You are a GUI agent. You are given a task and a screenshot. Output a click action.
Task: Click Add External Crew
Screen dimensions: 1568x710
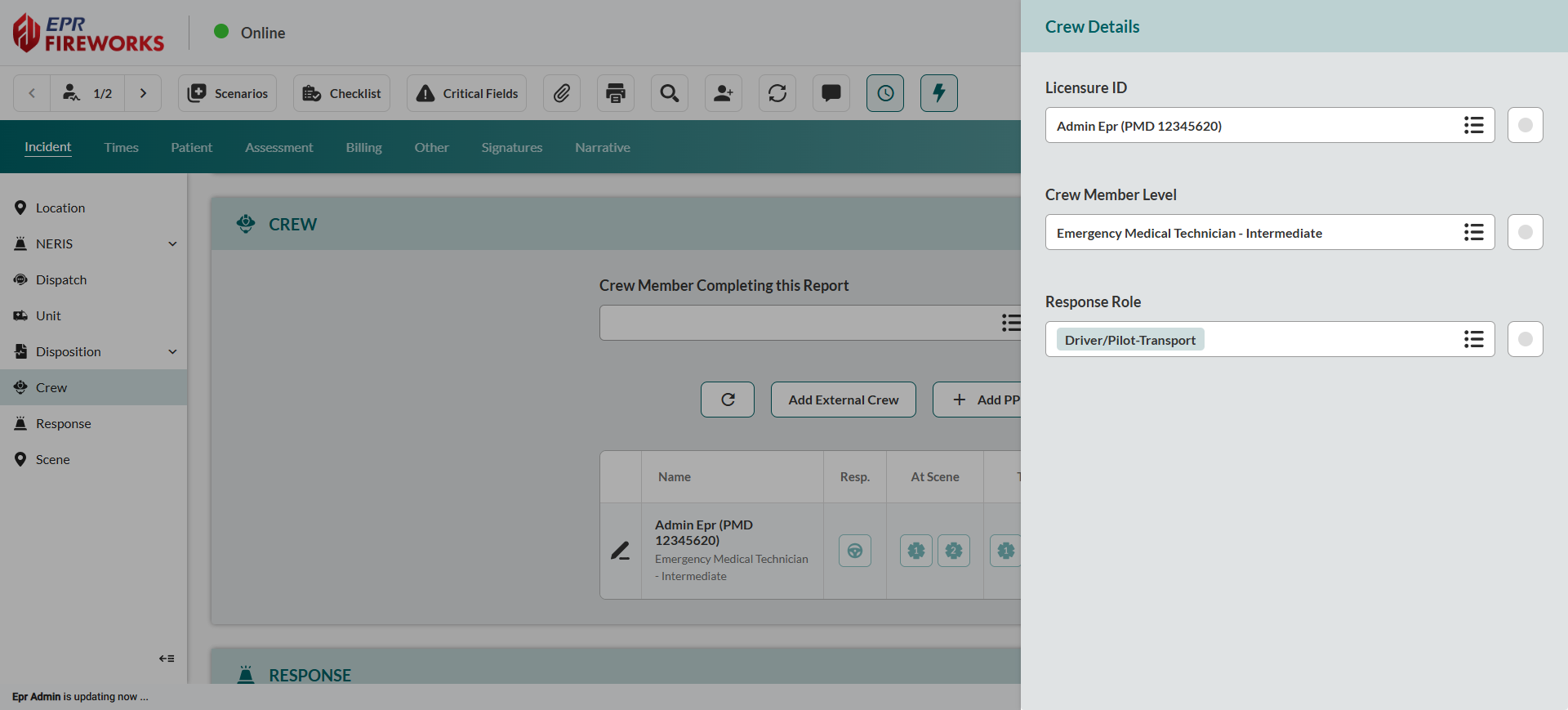pyautogui.click(x=844, y=400)
